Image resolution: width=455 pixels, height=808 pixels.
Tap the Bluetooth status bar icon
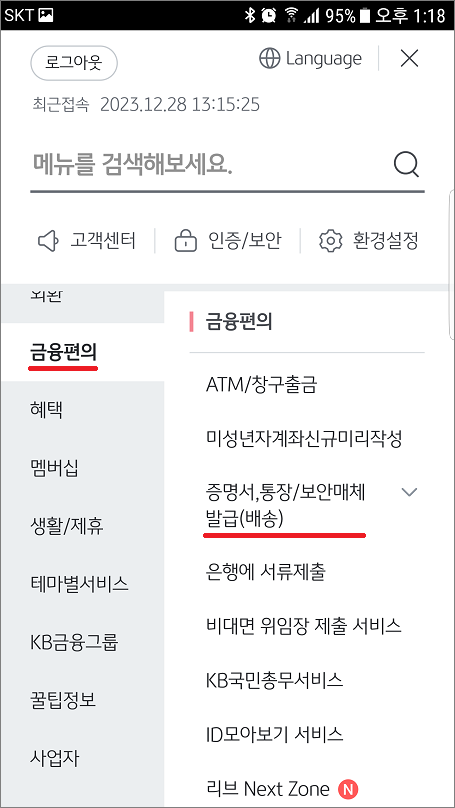pyautogui.click(x=250, y=15)
